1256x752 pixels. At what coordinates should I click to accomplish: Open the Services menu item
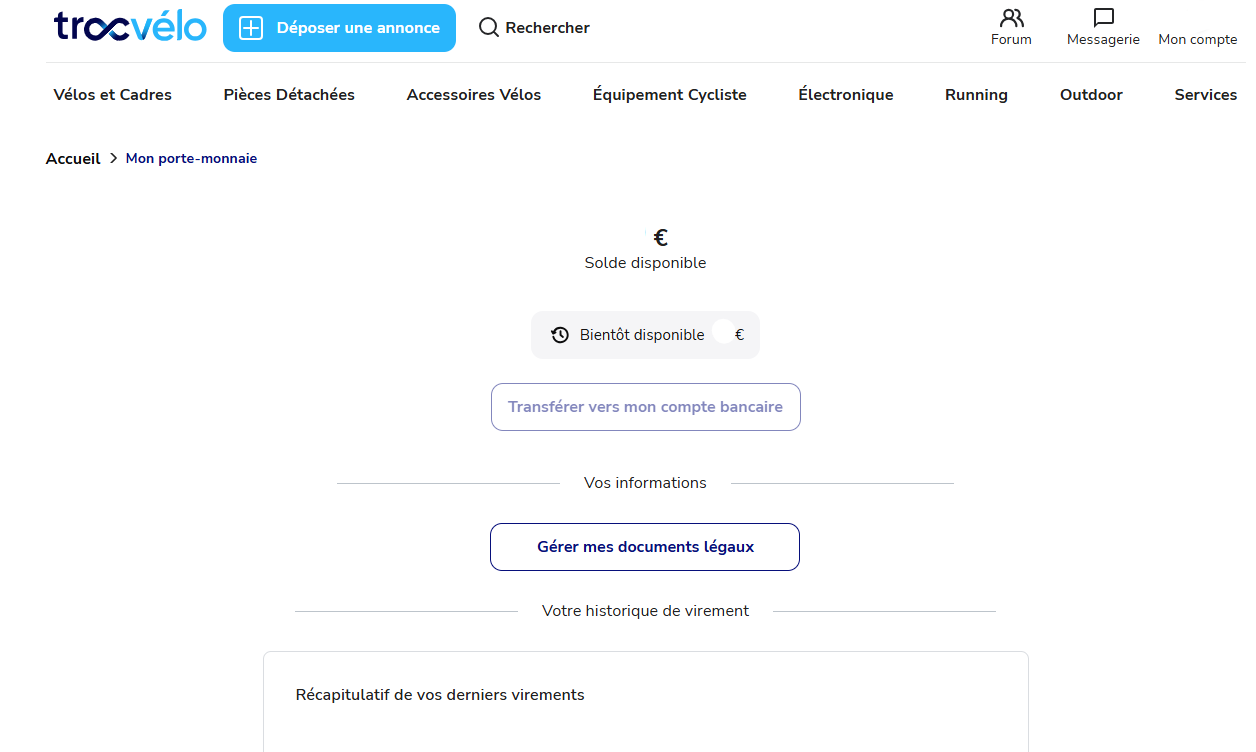(1206, 95)
